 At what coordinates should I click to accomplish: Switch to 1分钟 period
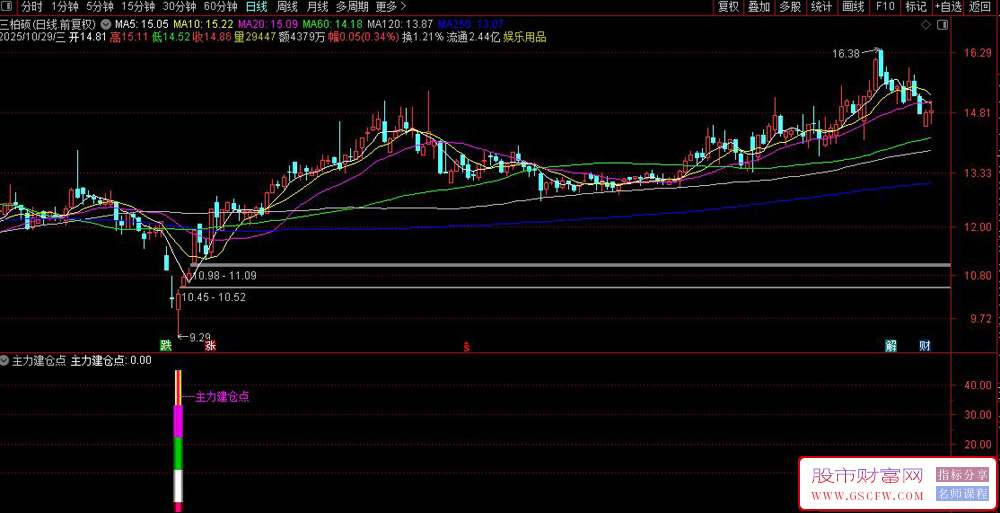(x=64, y=7)
